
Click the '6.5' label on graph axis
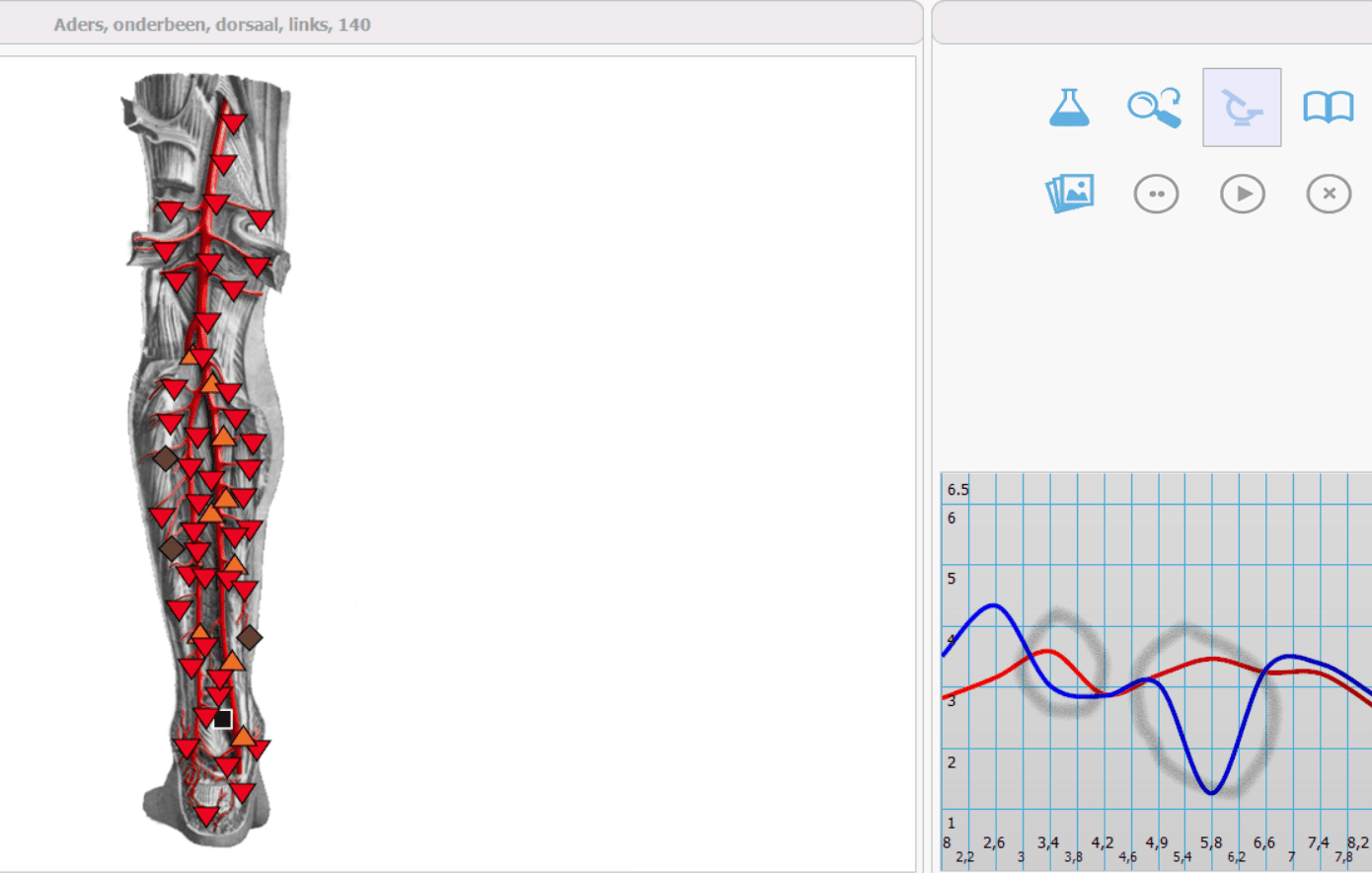pyautogui.click(x=958, y=490)
